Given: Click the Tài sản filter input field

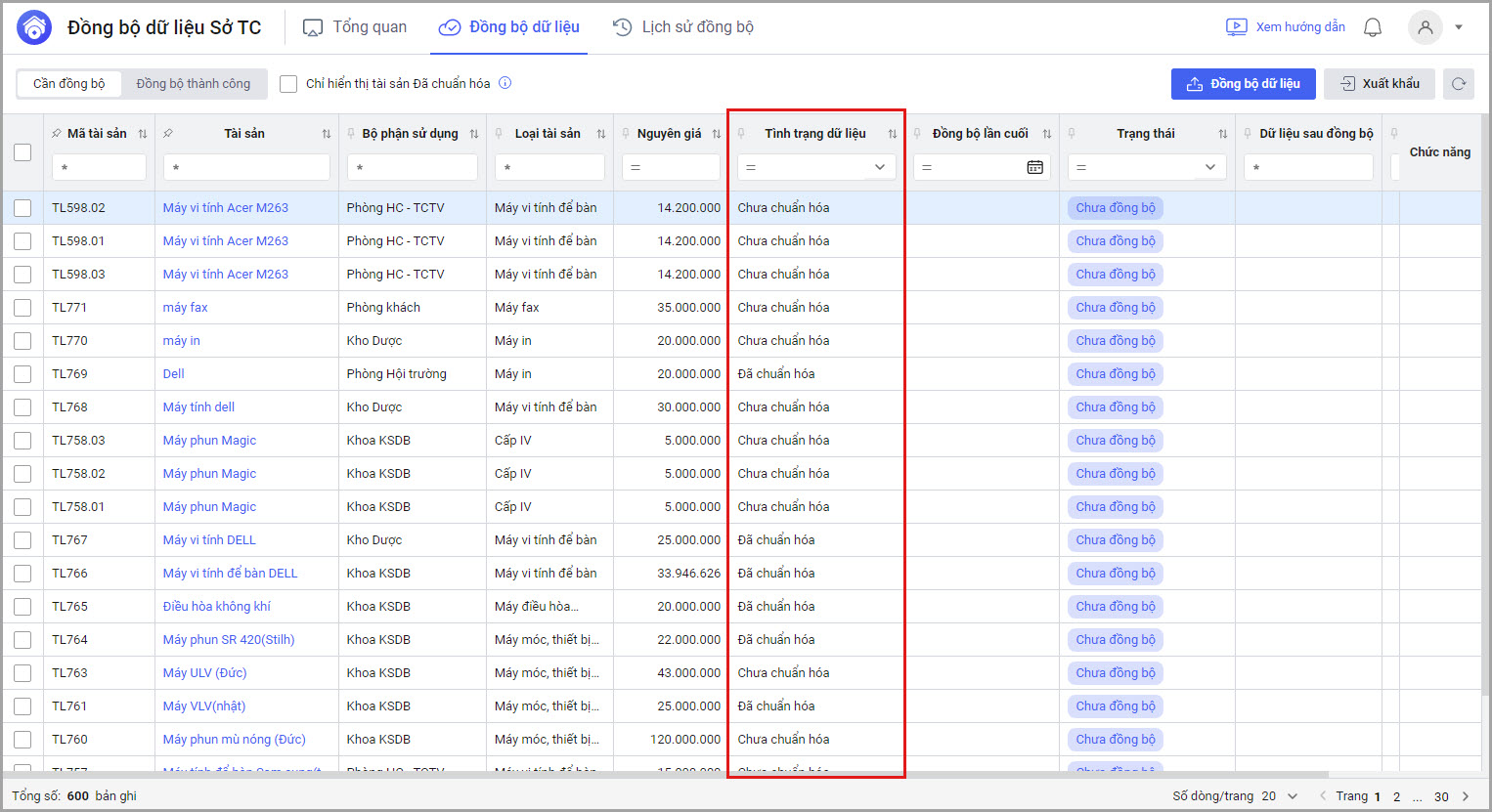Looking at the screenshot, I should (x=246, y=167).
